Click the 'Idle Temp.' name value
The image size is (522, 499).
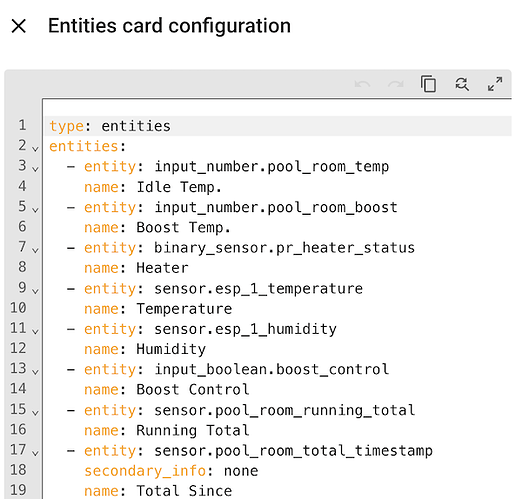coord(179,187)
